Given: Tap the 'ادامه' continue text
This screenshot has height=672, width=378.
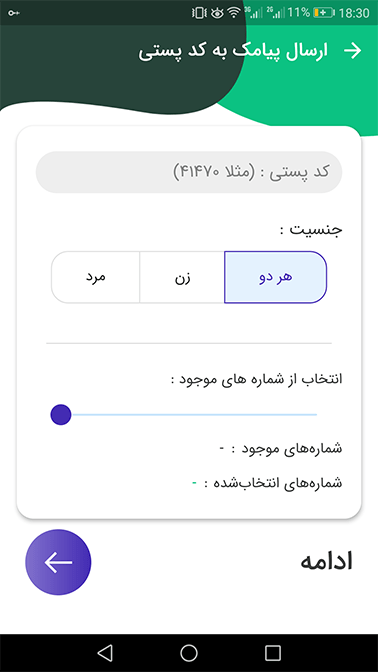Looking at the screenshot, I should [327, 562].
